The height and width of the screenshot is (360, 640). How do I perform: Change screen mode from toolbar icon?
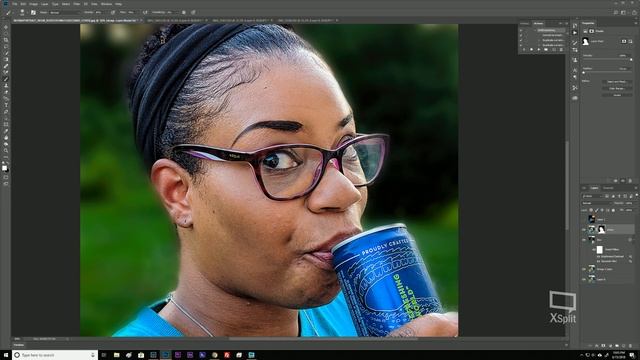click(6, 184)
